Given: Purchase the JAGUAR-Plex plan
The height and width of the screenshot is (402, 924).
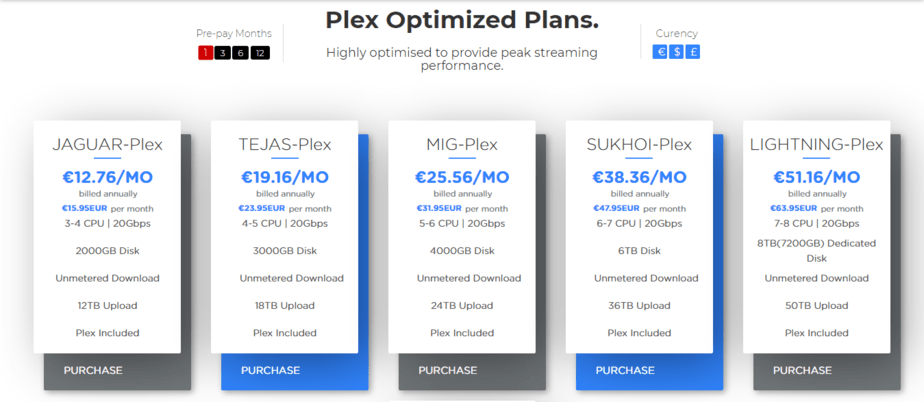Looking at the screenshot, I should 93,370.
